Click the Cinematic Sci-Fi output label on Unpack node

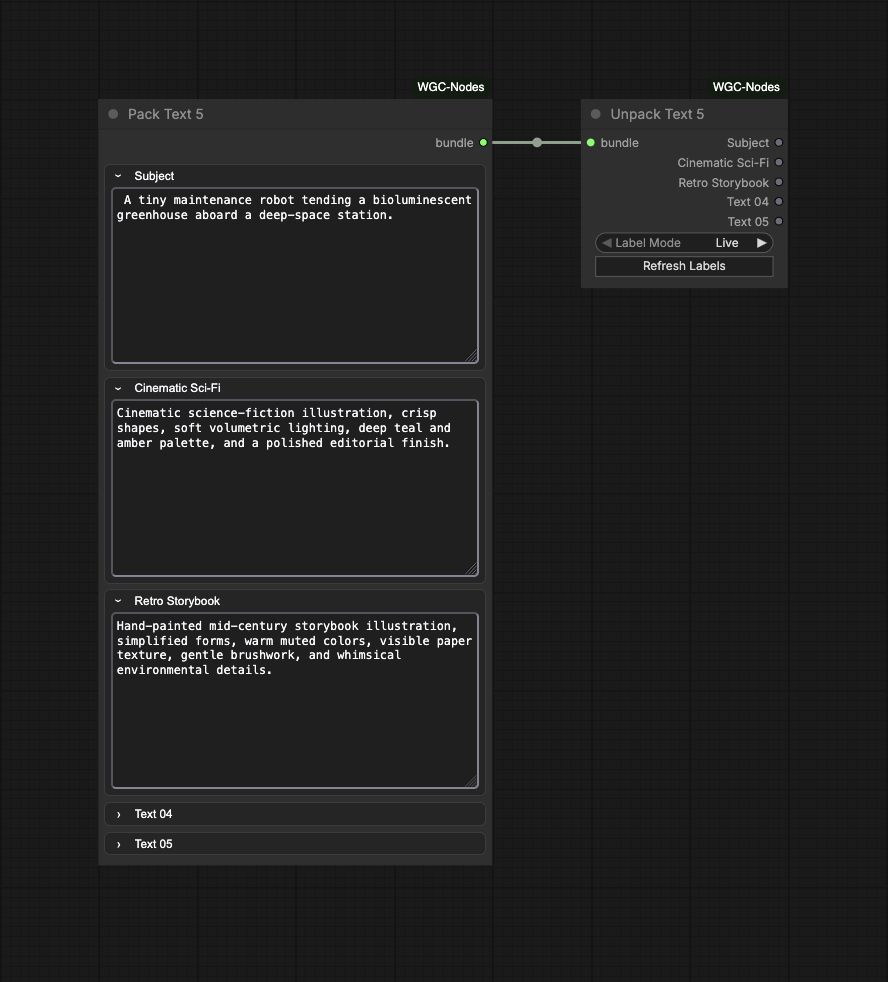723,163
